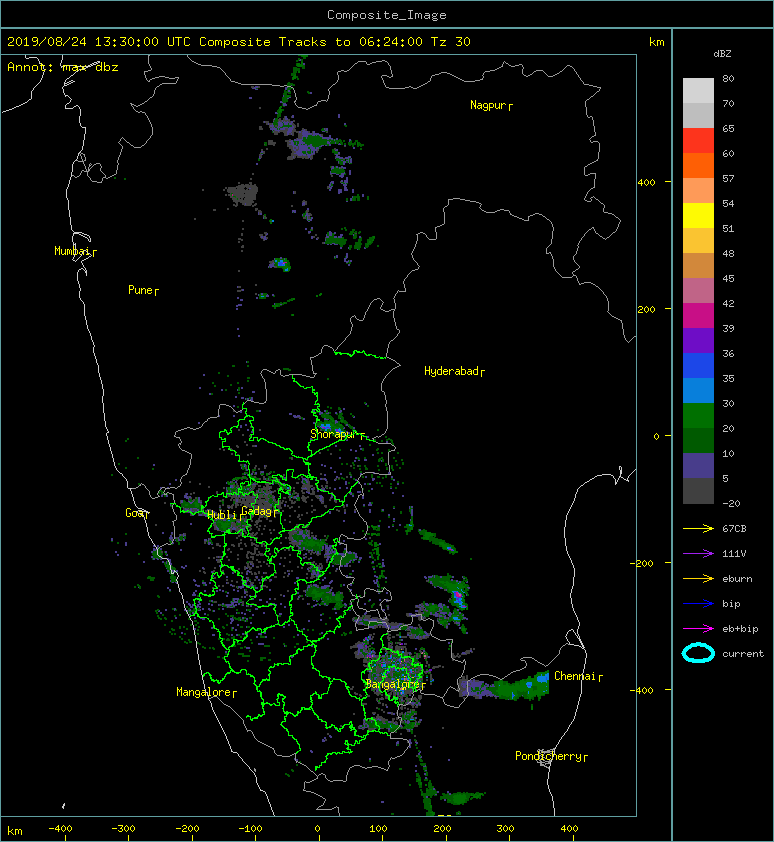Click the cyan ellipse 'current' legend symbol
Image resolution: width=774 pixels, height=842 pixels.
point(698,654)
